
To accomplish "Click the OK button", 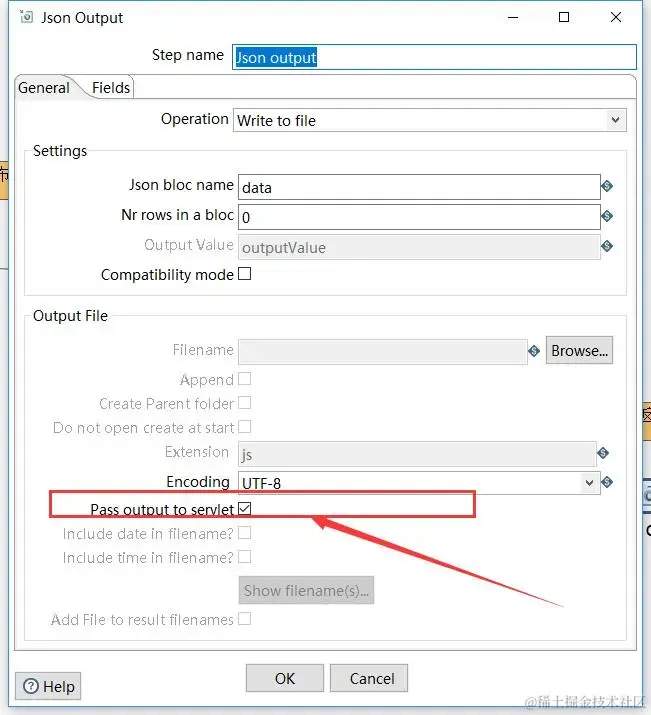I will tap(285, 679).
